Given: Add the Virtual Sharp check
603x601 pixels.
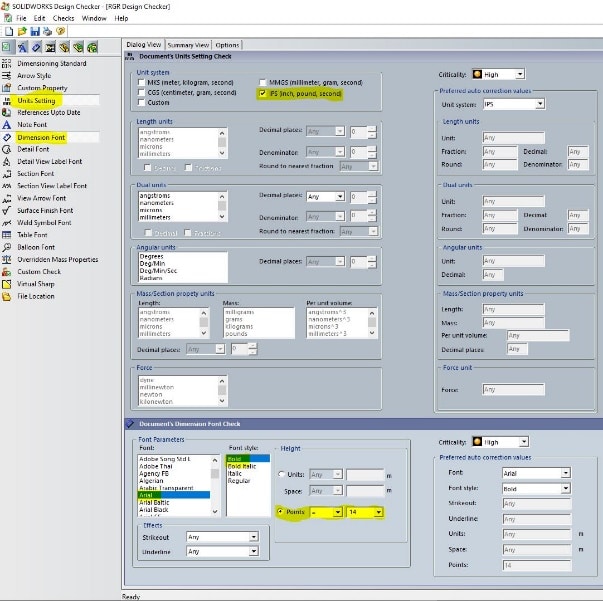Looking at the screenshot, I should (36, 284).
